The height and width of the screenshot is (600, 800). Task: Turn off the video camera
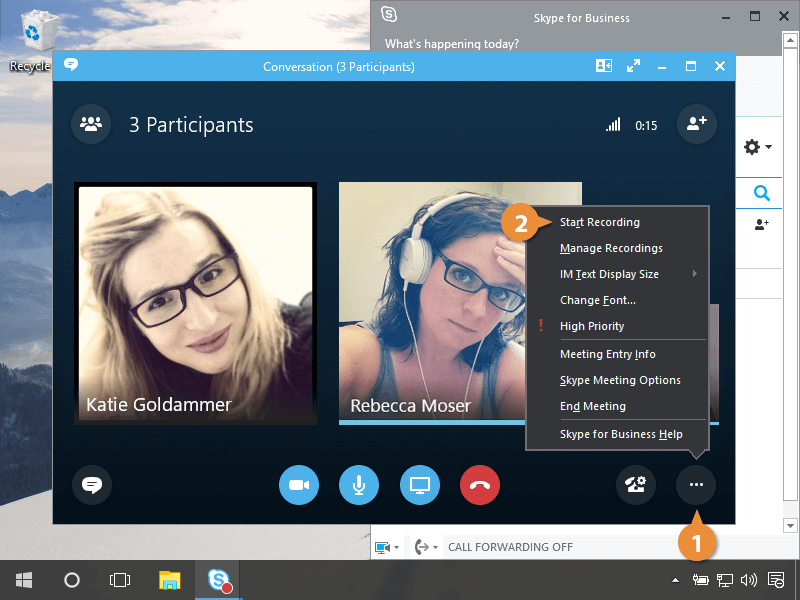tap(298, 485)
